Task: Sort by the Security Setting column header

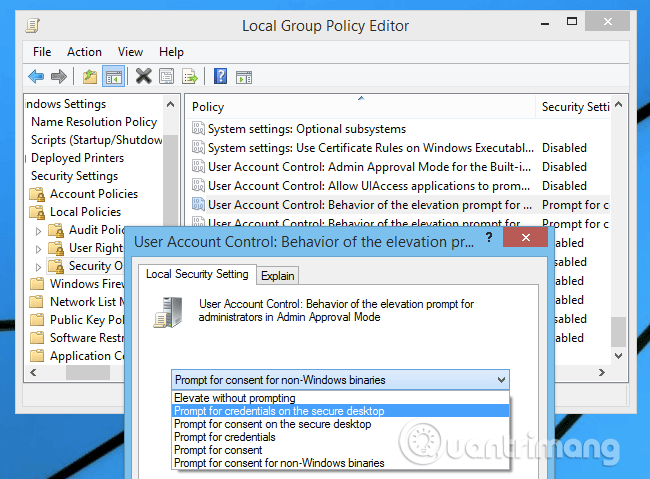Action: 573,107
